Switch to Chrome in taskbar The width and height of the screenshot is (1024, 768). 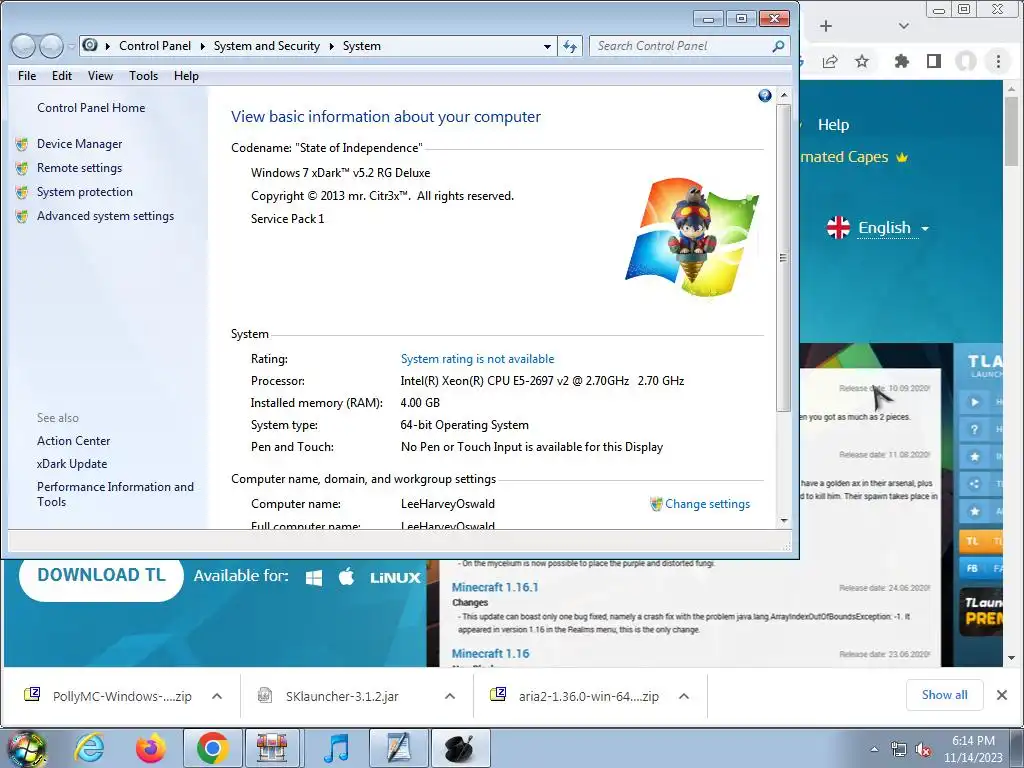click(x=213, y=748)
